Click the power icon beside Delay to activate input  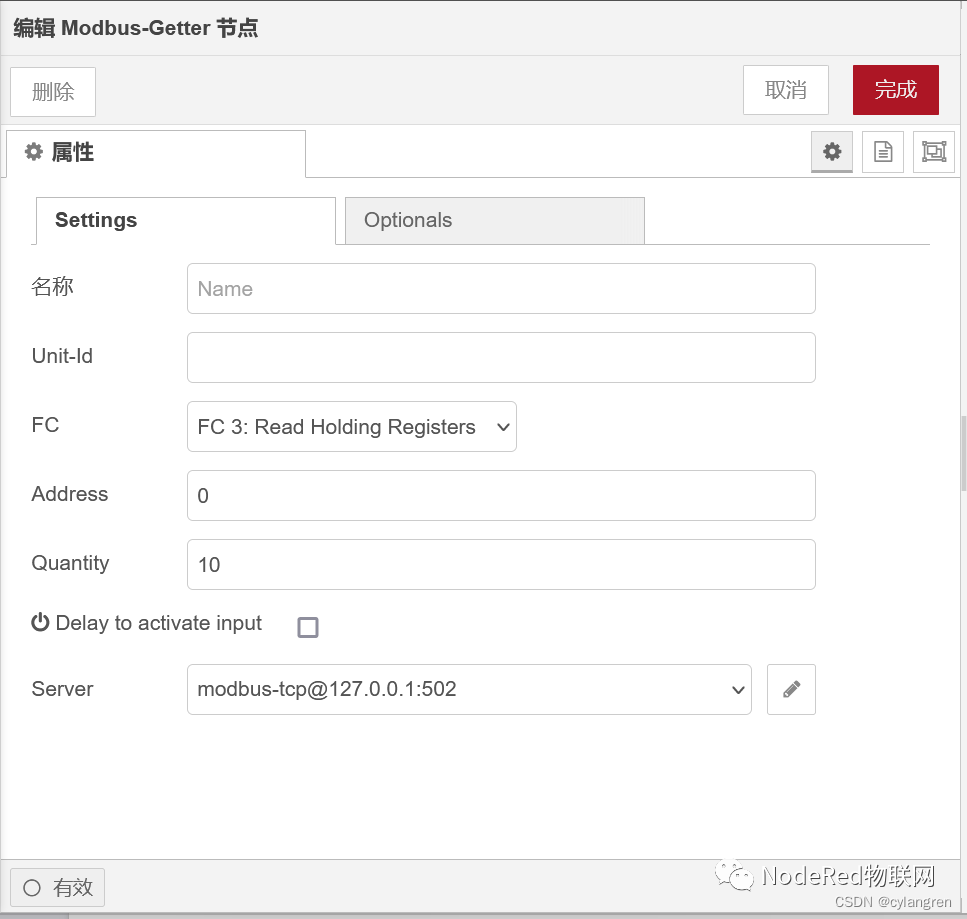tap(39, 621)
